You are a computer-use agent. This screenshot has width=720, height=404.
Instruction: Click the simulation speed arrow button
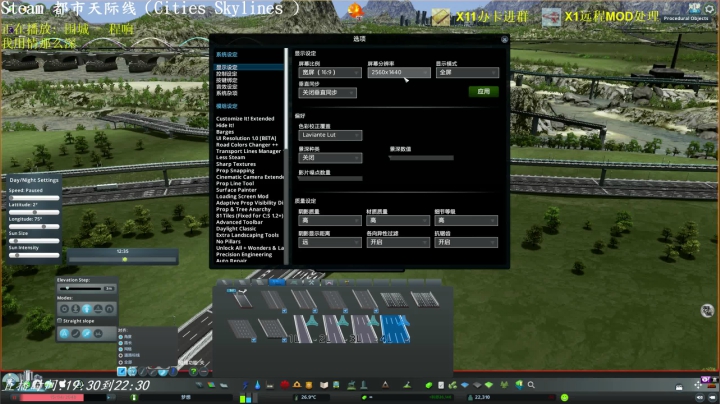click(109, 397)
